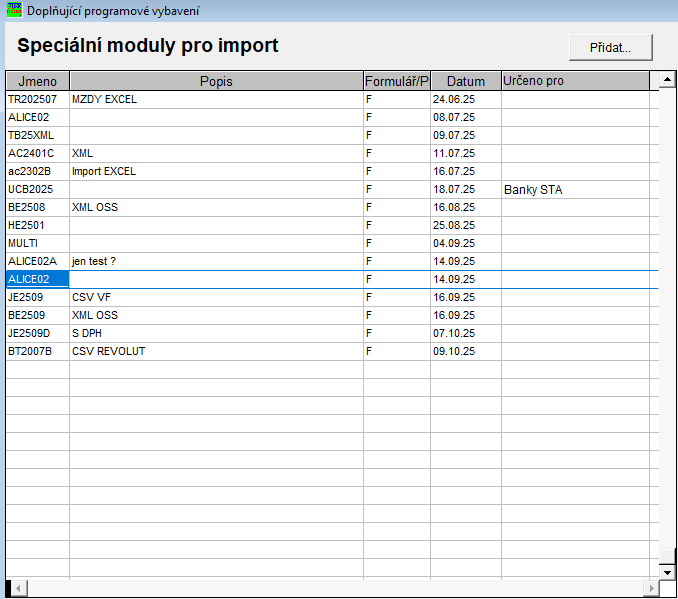678x599 pixels.
Task: Click the vertical scrollbar up arrow
Action: 667,80
